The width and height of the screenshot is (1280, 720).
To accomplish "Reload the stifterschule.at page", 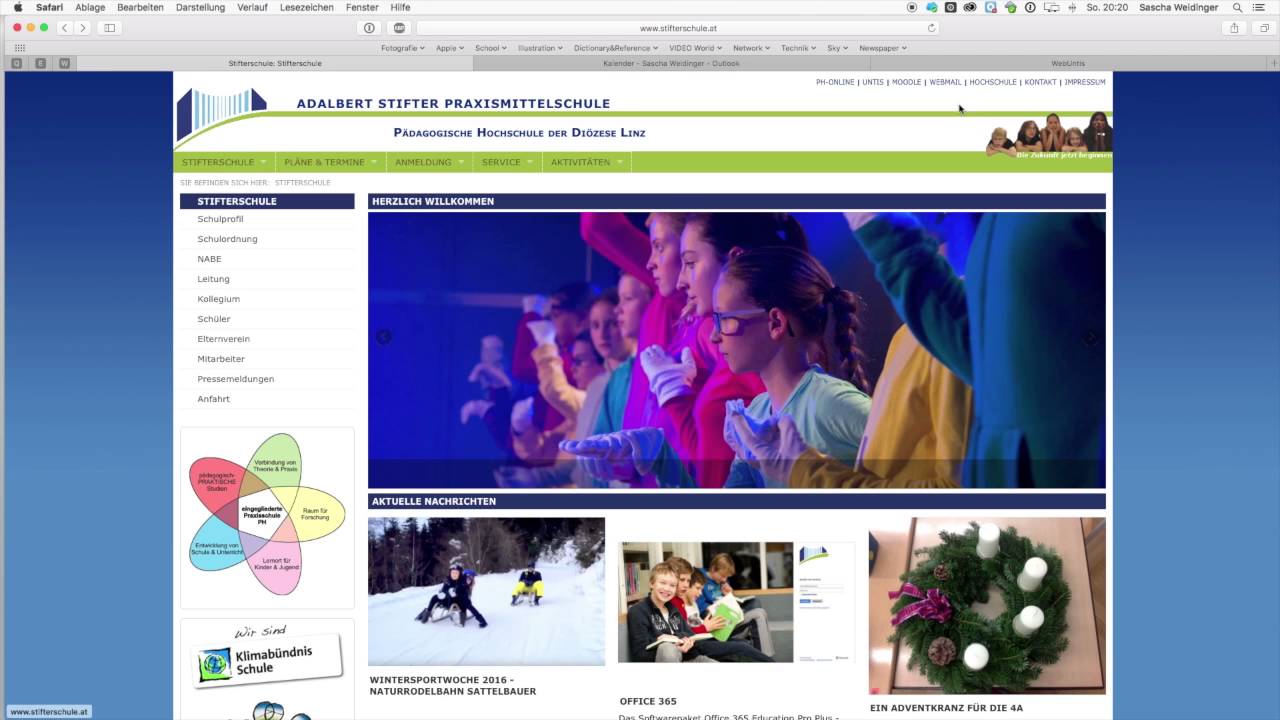I will coord(932,28).
